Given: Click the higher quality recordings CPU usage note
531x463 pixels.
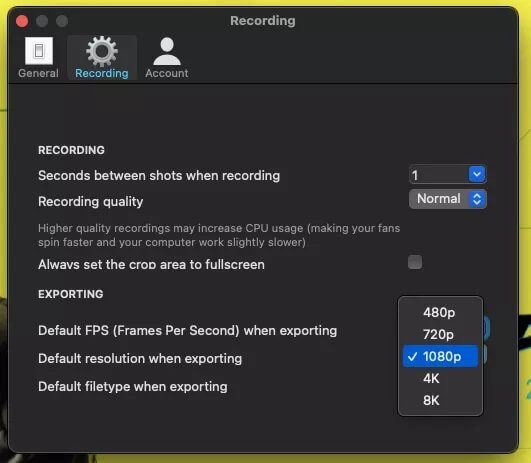Looking at the screenshot, I should pos(219,235).
